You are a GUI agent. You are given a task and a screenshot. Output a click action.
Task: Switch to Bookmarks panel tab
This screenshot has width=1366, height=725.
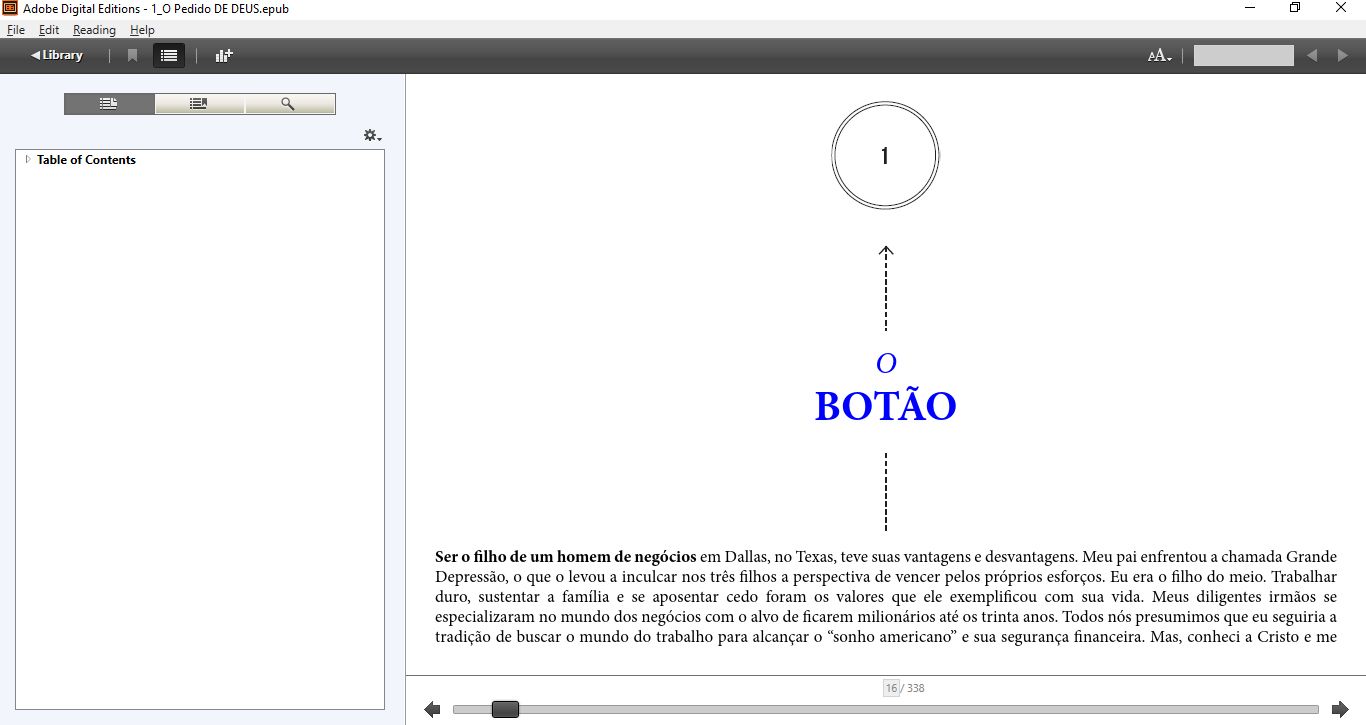[x=199, y=104]
